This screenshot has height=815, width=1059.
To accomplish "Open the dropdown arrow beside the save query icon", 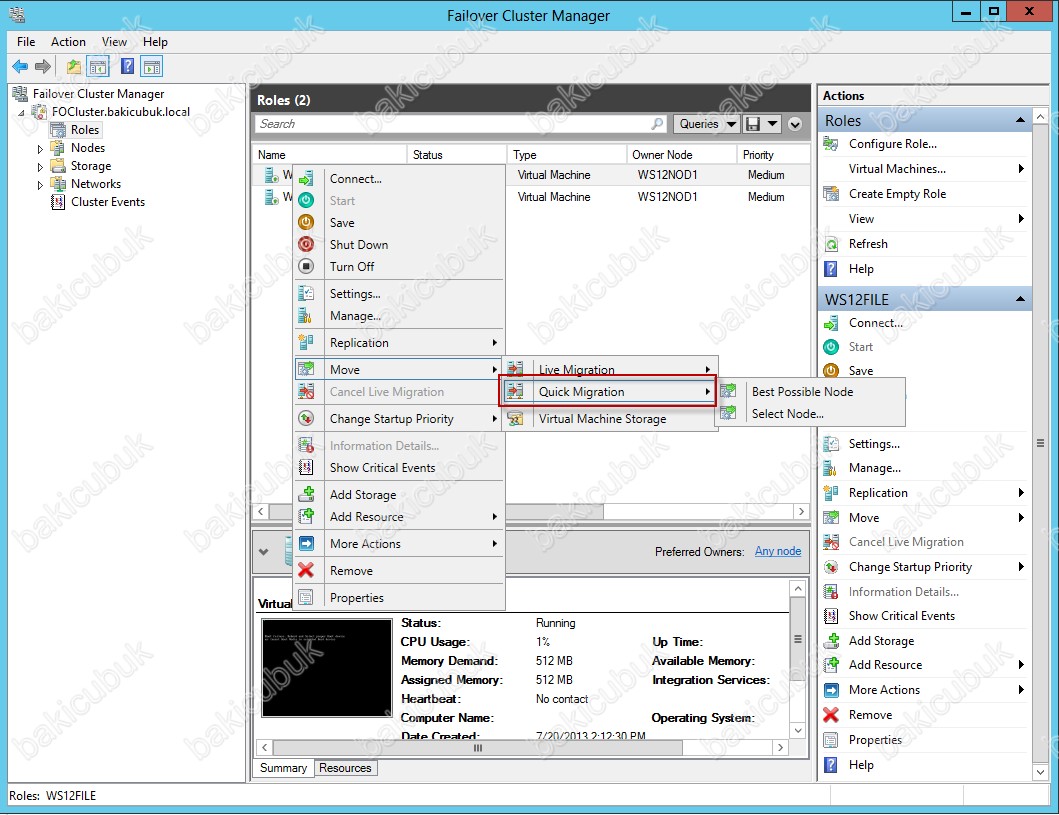I will (772, 124).
